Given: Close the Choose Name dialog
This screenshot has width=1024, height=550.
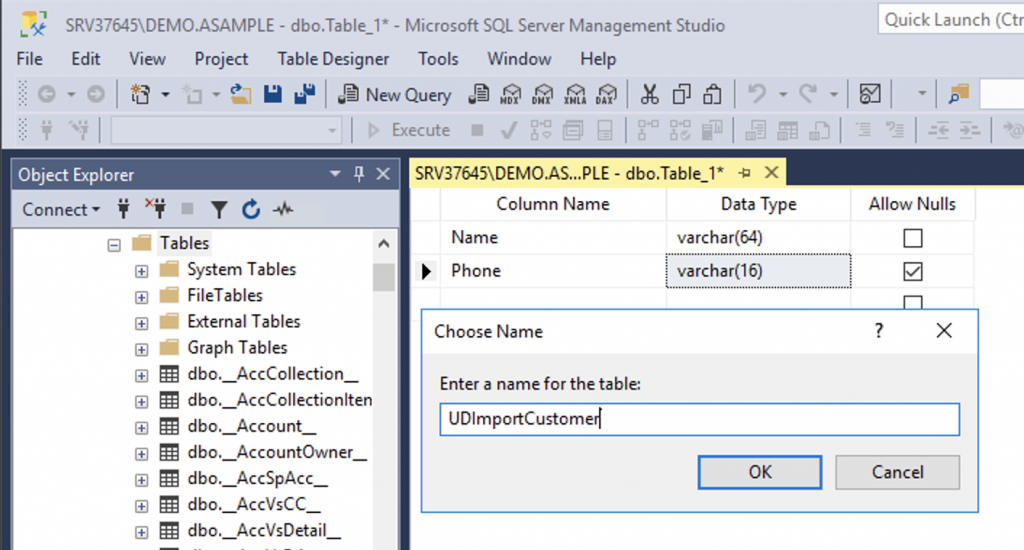Looking at the screenshot, I should click(944, 331).
